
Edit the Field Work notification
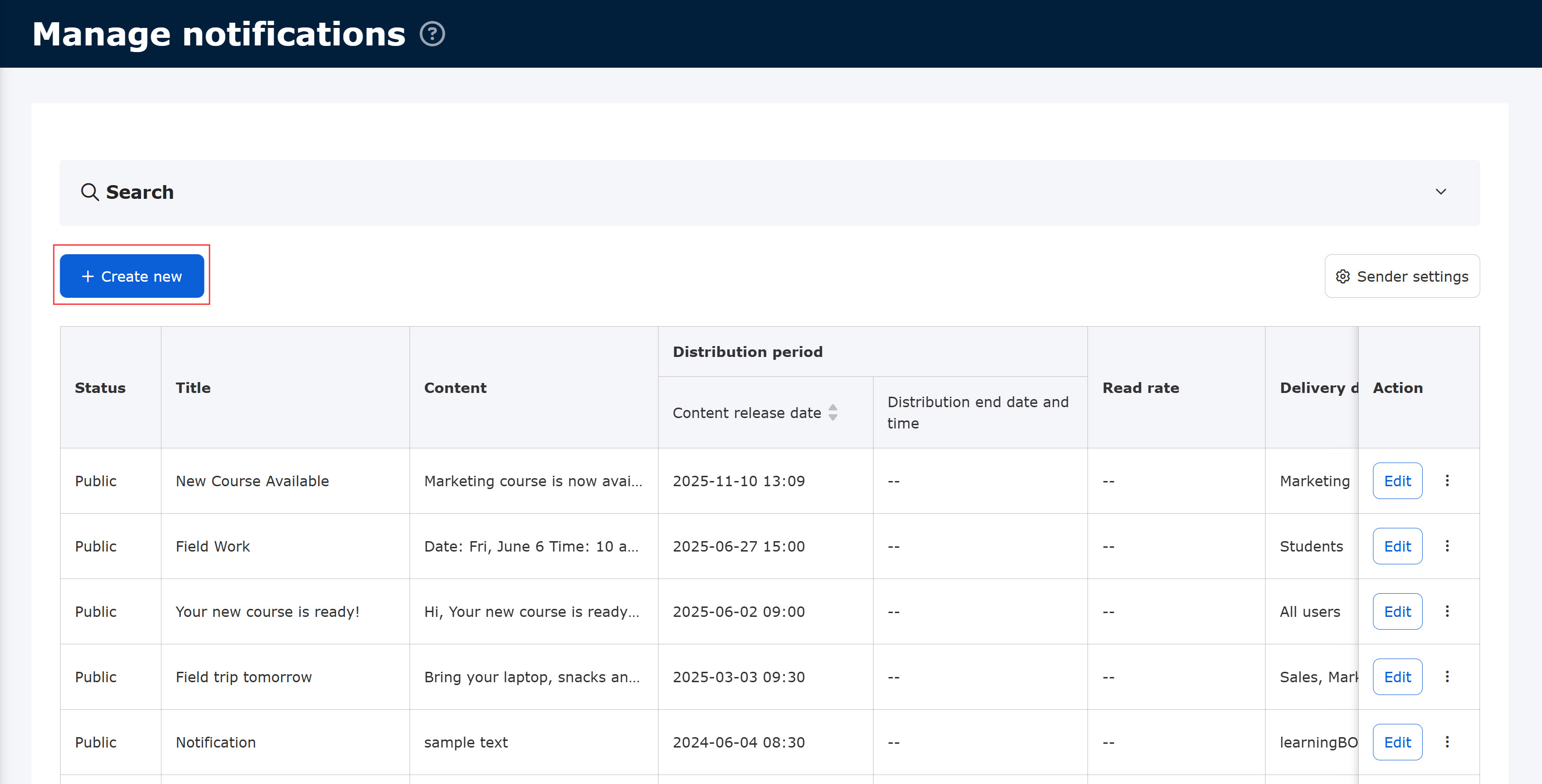click(1397, 546)
